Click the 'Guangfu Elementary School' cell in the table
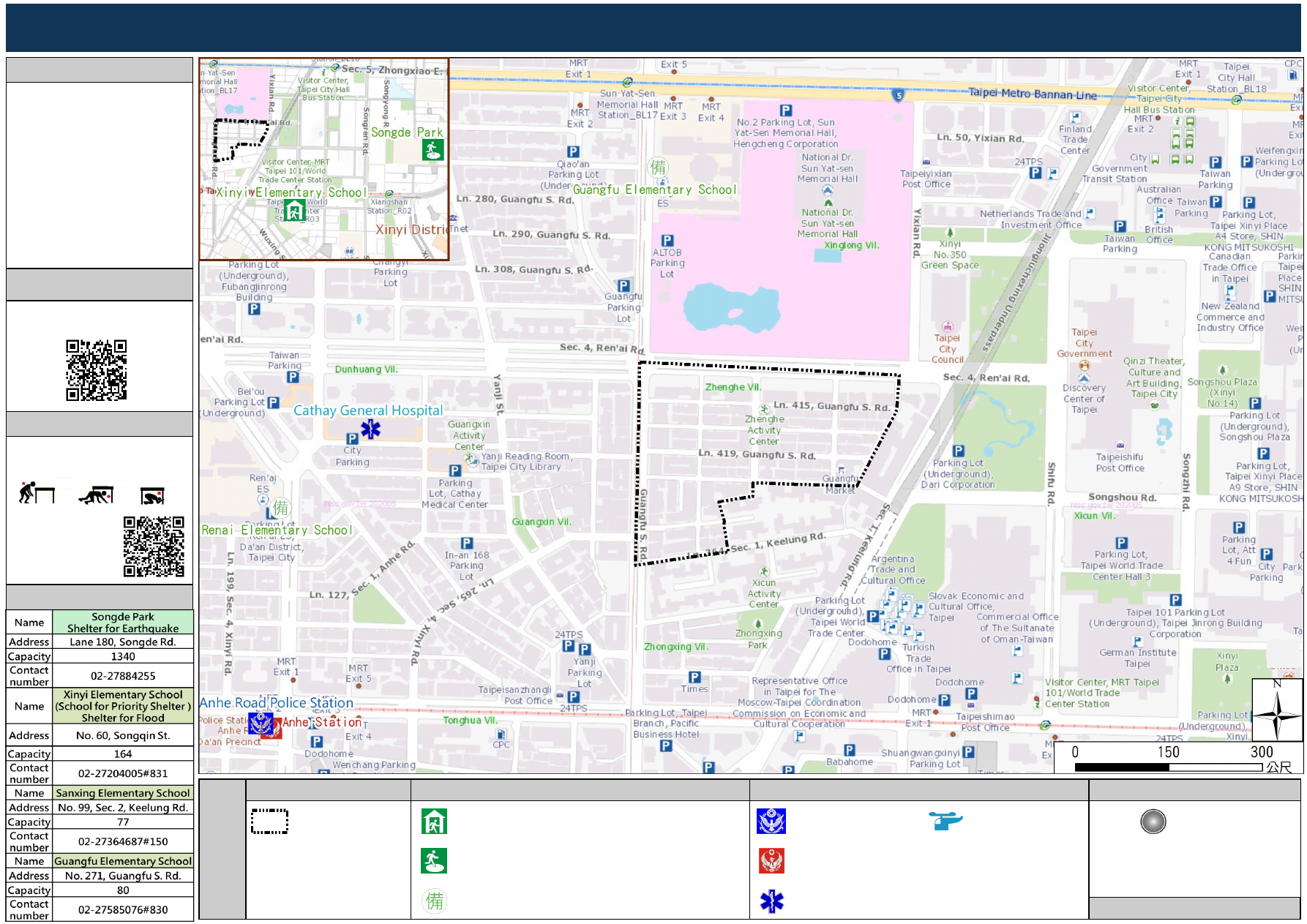This screenshot has height=924, width=1307. [x=123, y=861]
